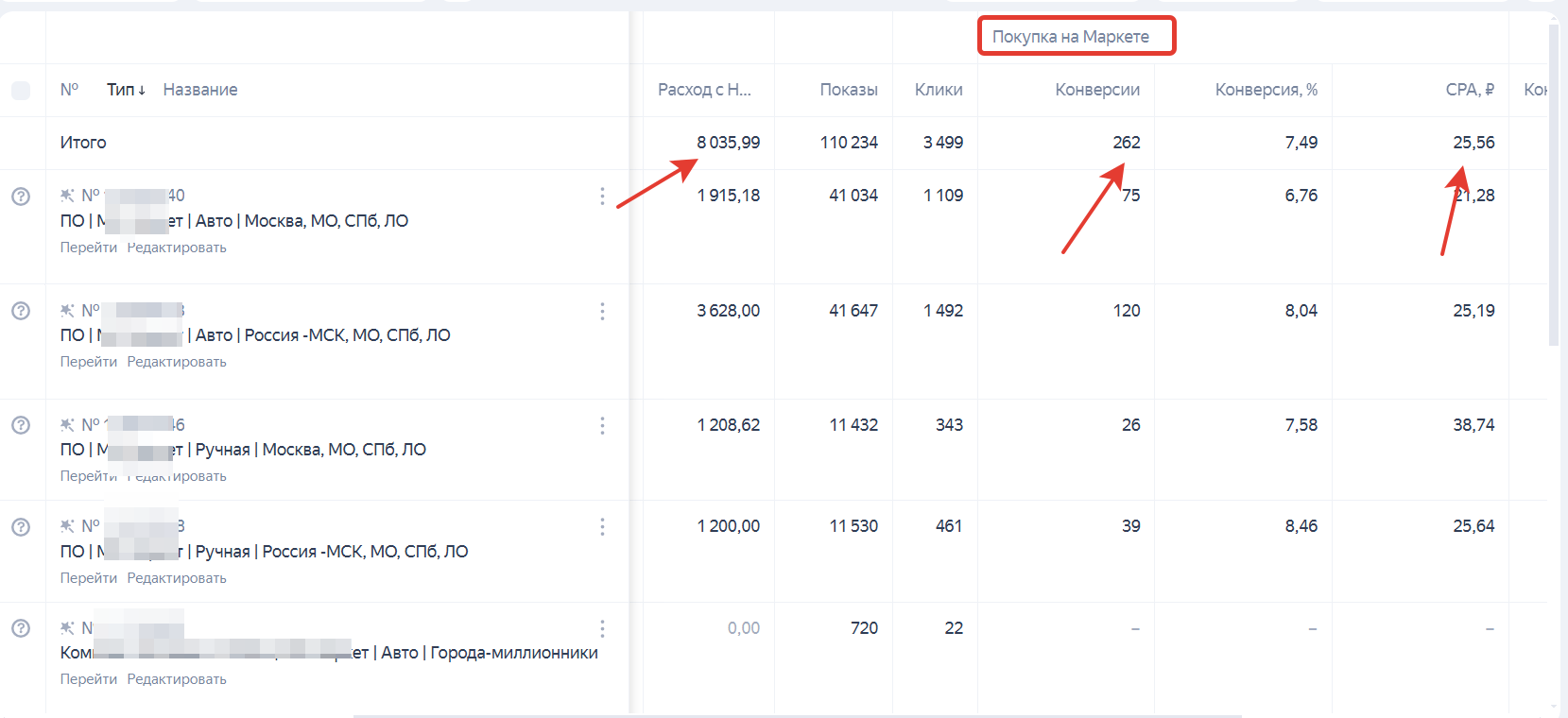The image size is (1568, 718).
Task: Click campaign type icon of Города-миллионники campaign
Action: [x=67, y=628]
